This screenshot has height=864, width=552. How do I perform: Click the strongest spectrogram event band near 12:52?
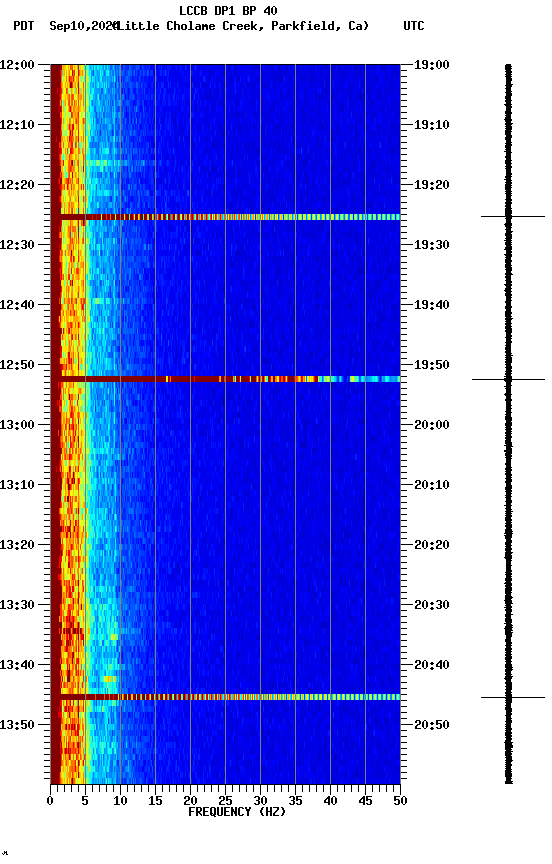225,379
